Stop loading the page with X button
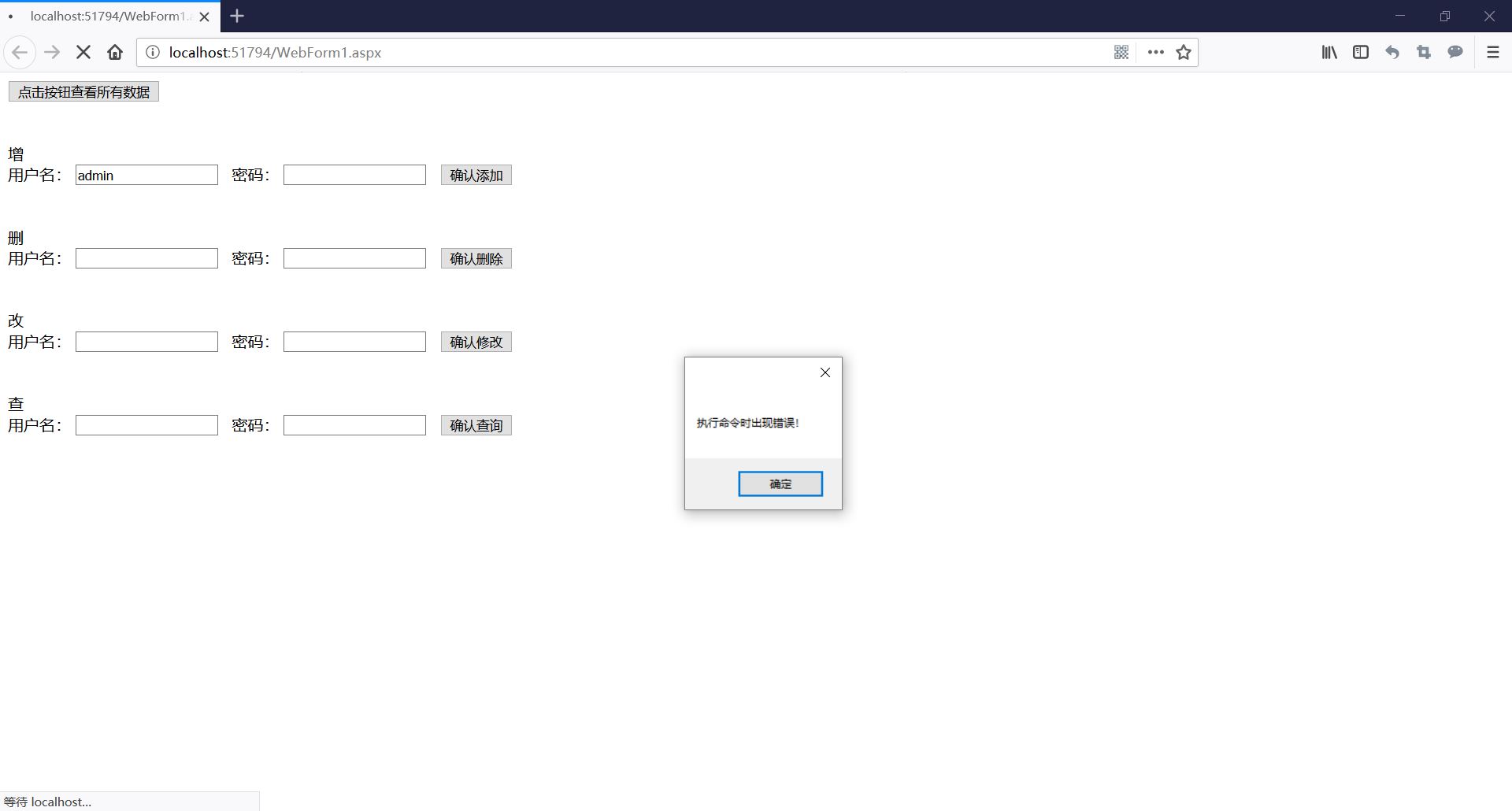 coord(83,52)
